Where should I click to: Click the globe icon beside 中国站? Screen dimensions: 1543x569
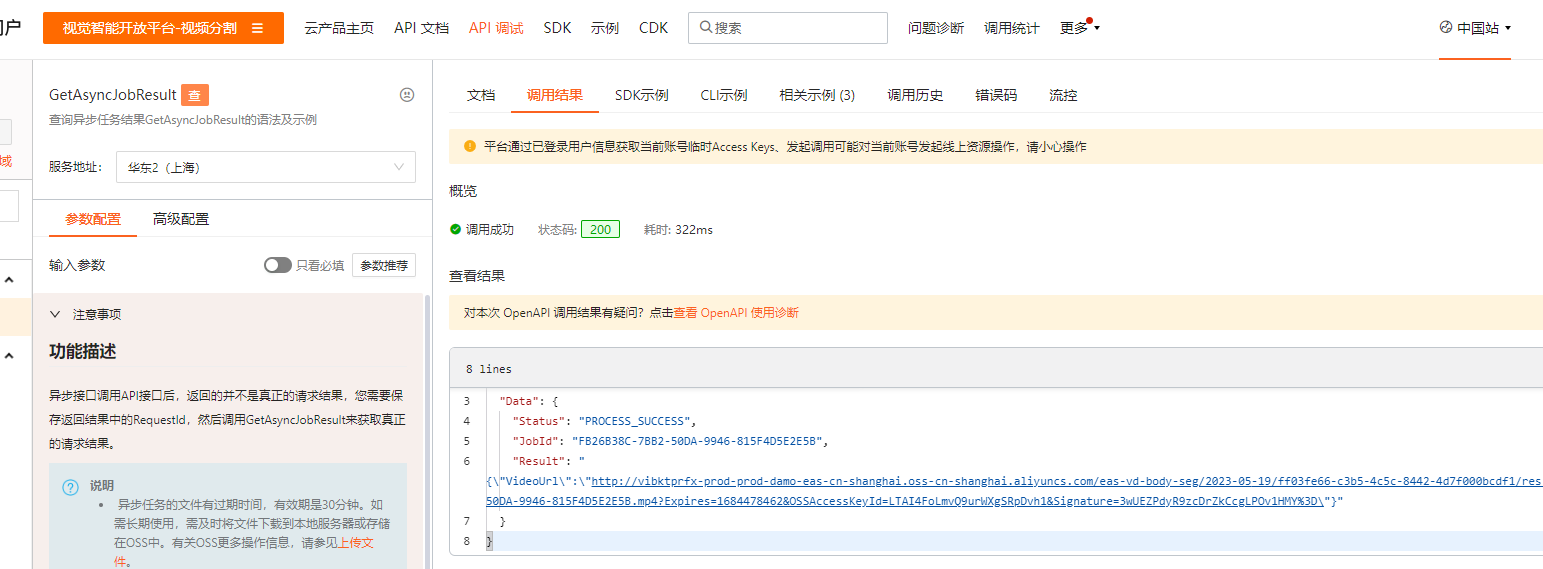pyautogui.click(x=1446, y=28)
